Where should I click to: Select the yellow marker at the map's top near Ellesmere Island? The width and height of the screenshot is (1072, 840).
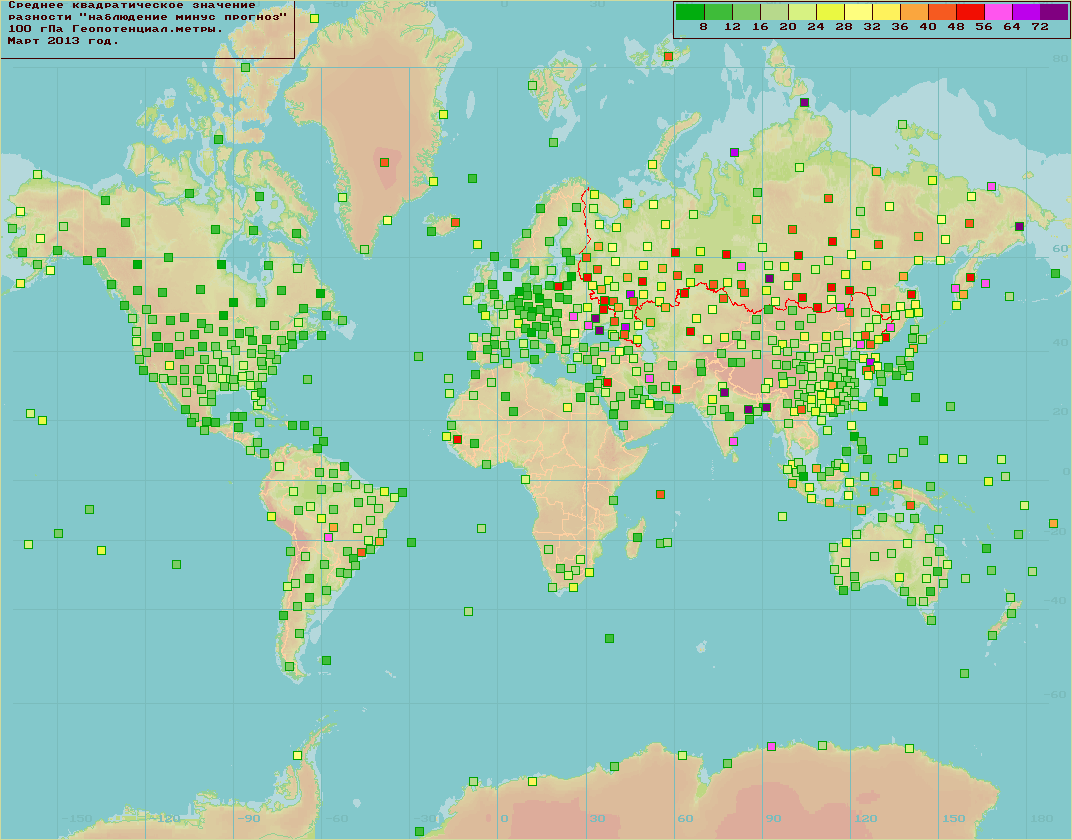pos(314,18)
